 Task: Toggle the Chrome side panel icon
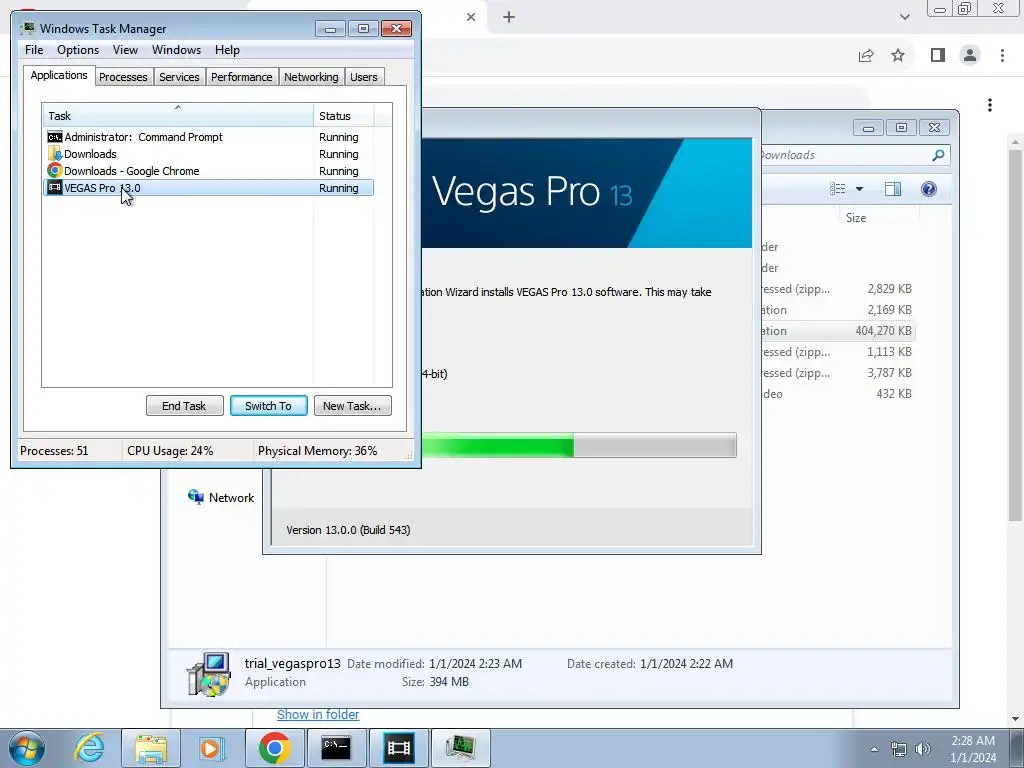coord(938,56)
